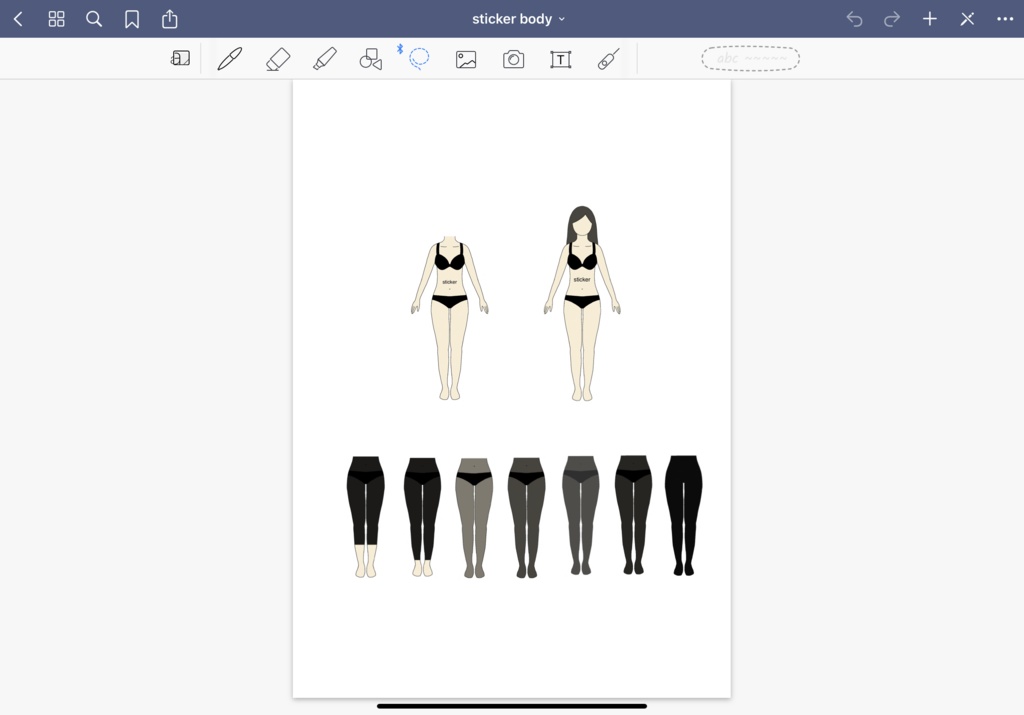
Task: Toggle the zoom window tool
Action: point(180,59)
